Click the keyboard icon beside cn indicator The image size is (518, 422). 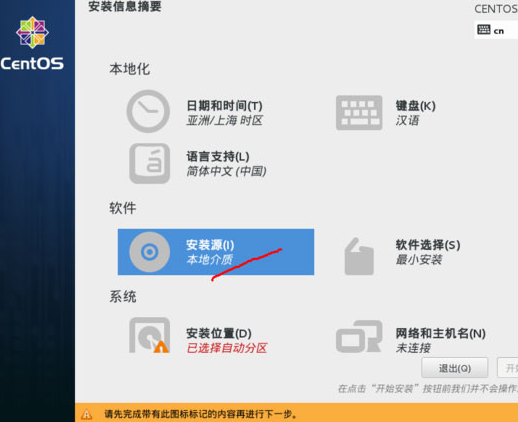coord(483,30)
